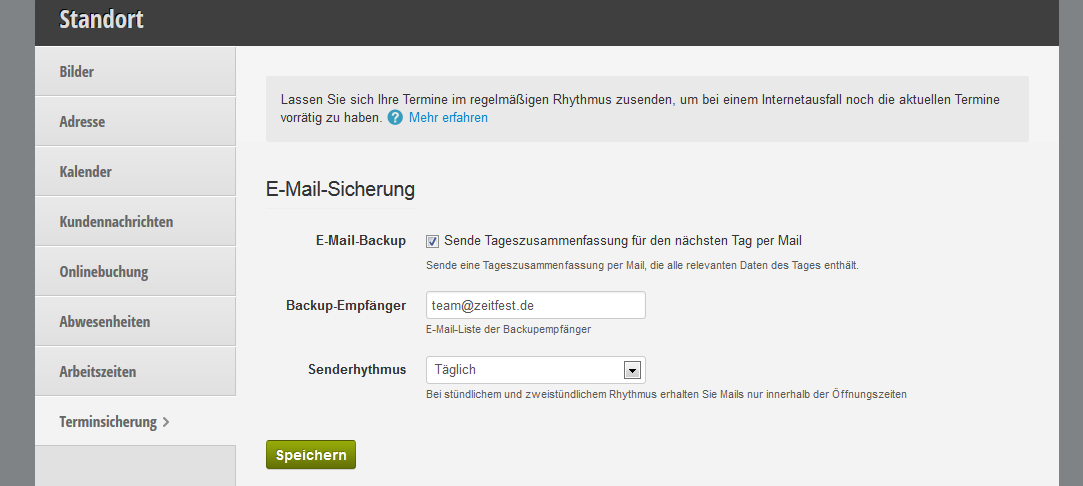This screenshot has height=486, width=1083.
Task: Click the Standort page header title
Action: pyautogui.click(x=101, y=19)
